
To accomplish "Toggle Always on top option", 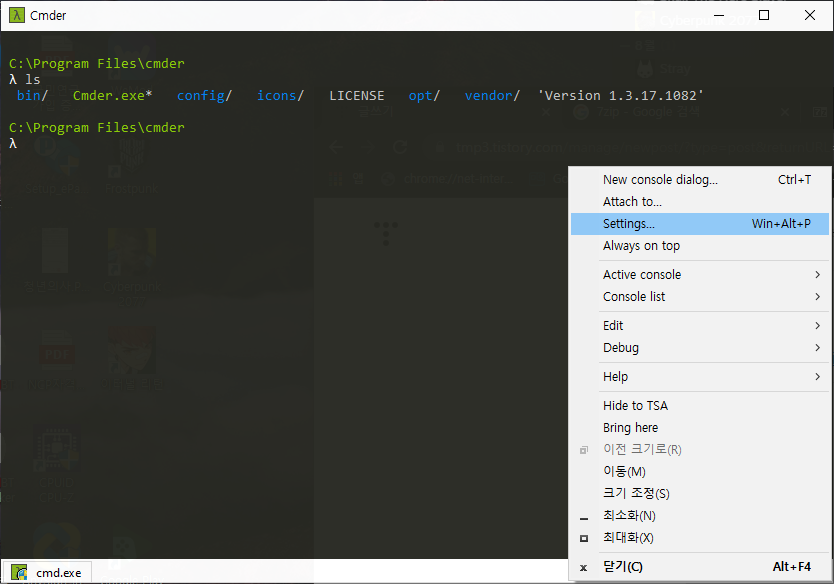I will (x=699, y=246).
